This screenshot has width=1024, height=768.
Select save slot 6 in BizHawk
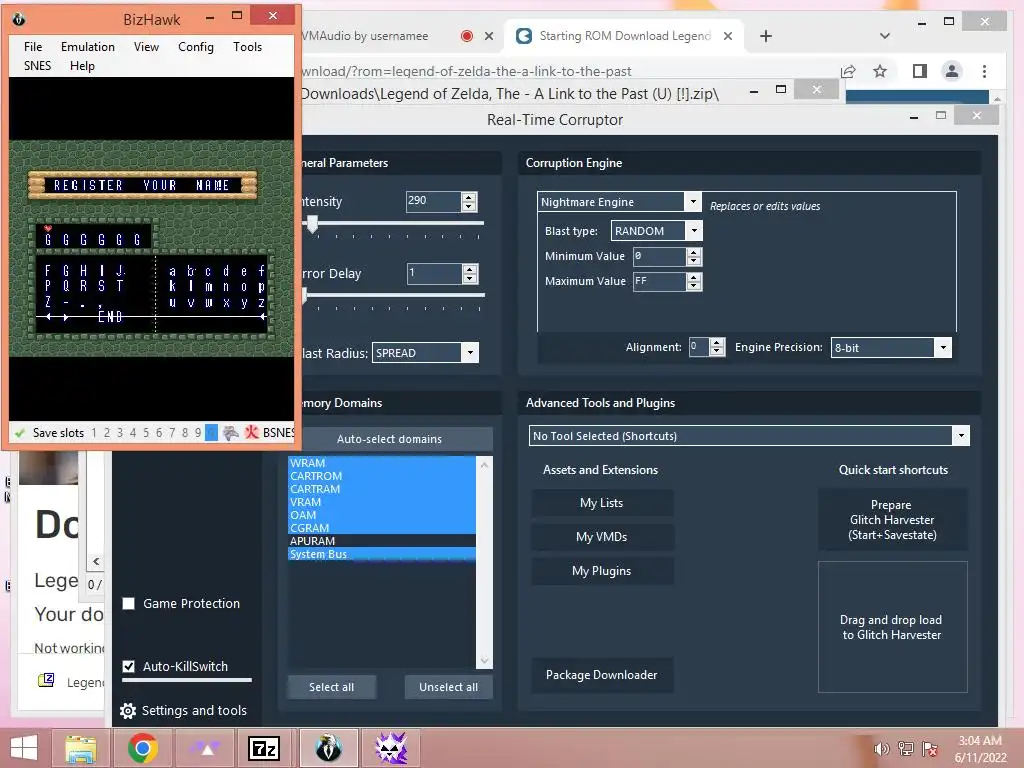159,432
